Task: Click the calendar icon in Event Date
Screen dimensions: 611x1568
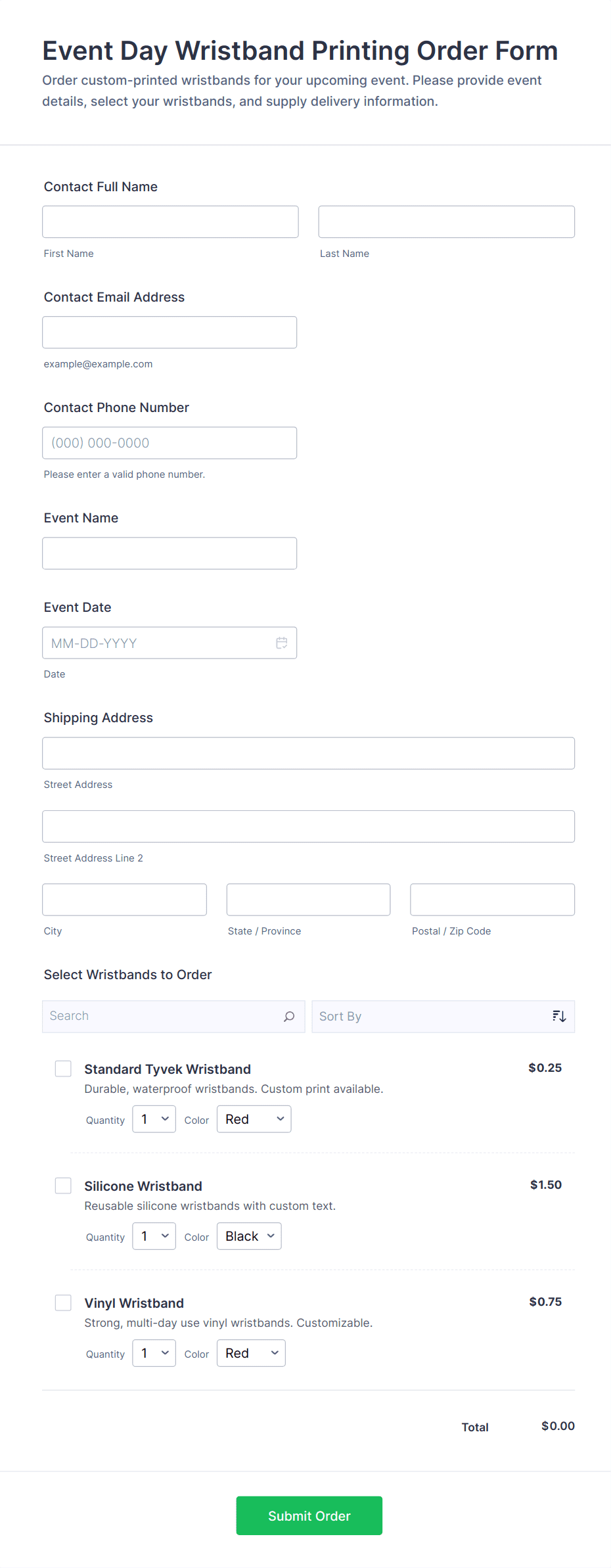Action: (x=281, y=643)
